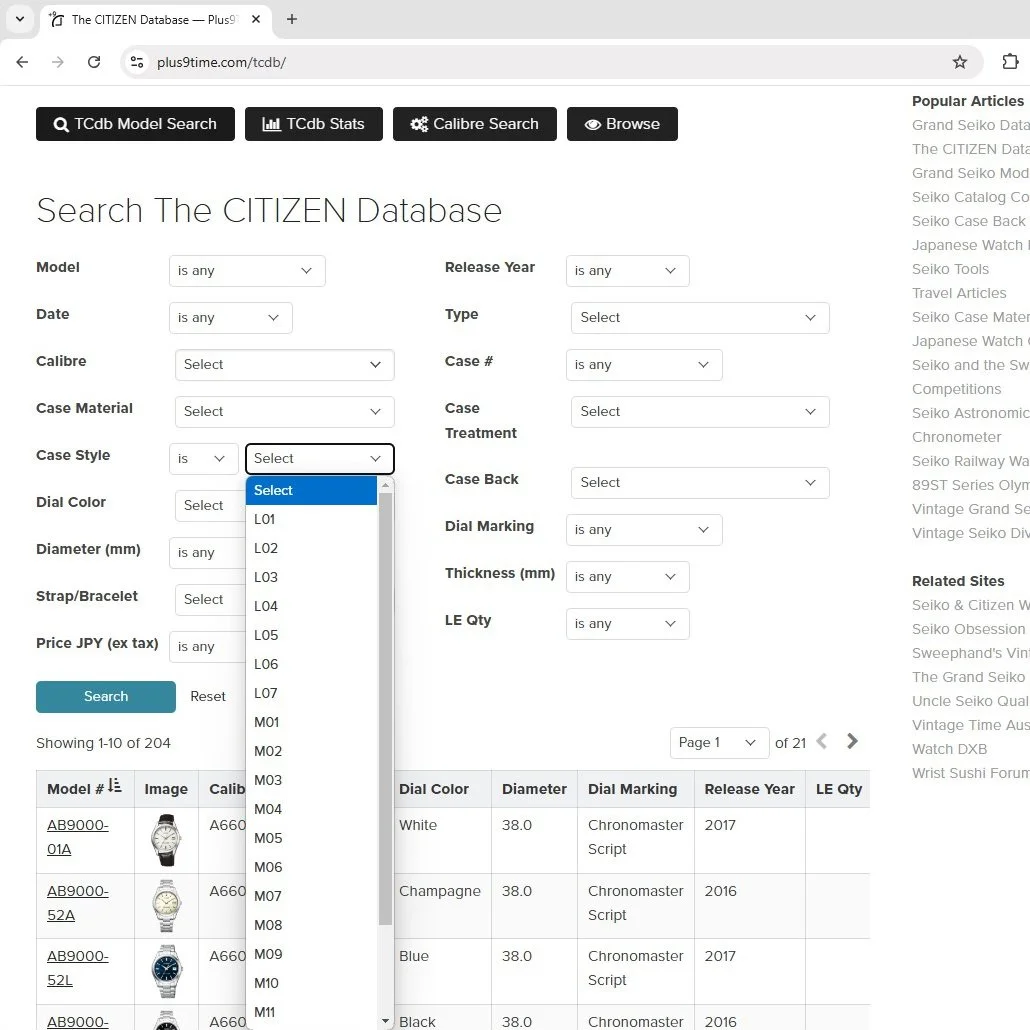
Task: Open model link AB9000-52L
Action: 78,968
